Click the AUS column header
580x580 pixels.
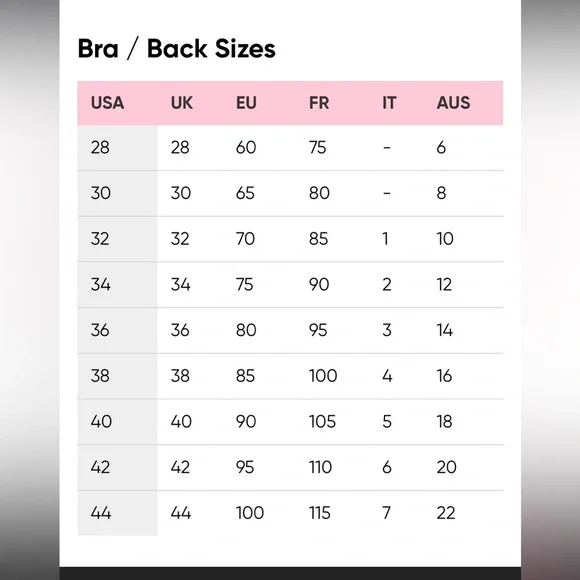point(453,103)
